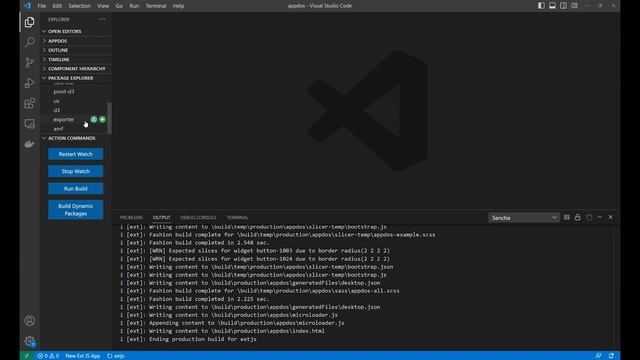Select the amf package

click(x=58, y=129)
